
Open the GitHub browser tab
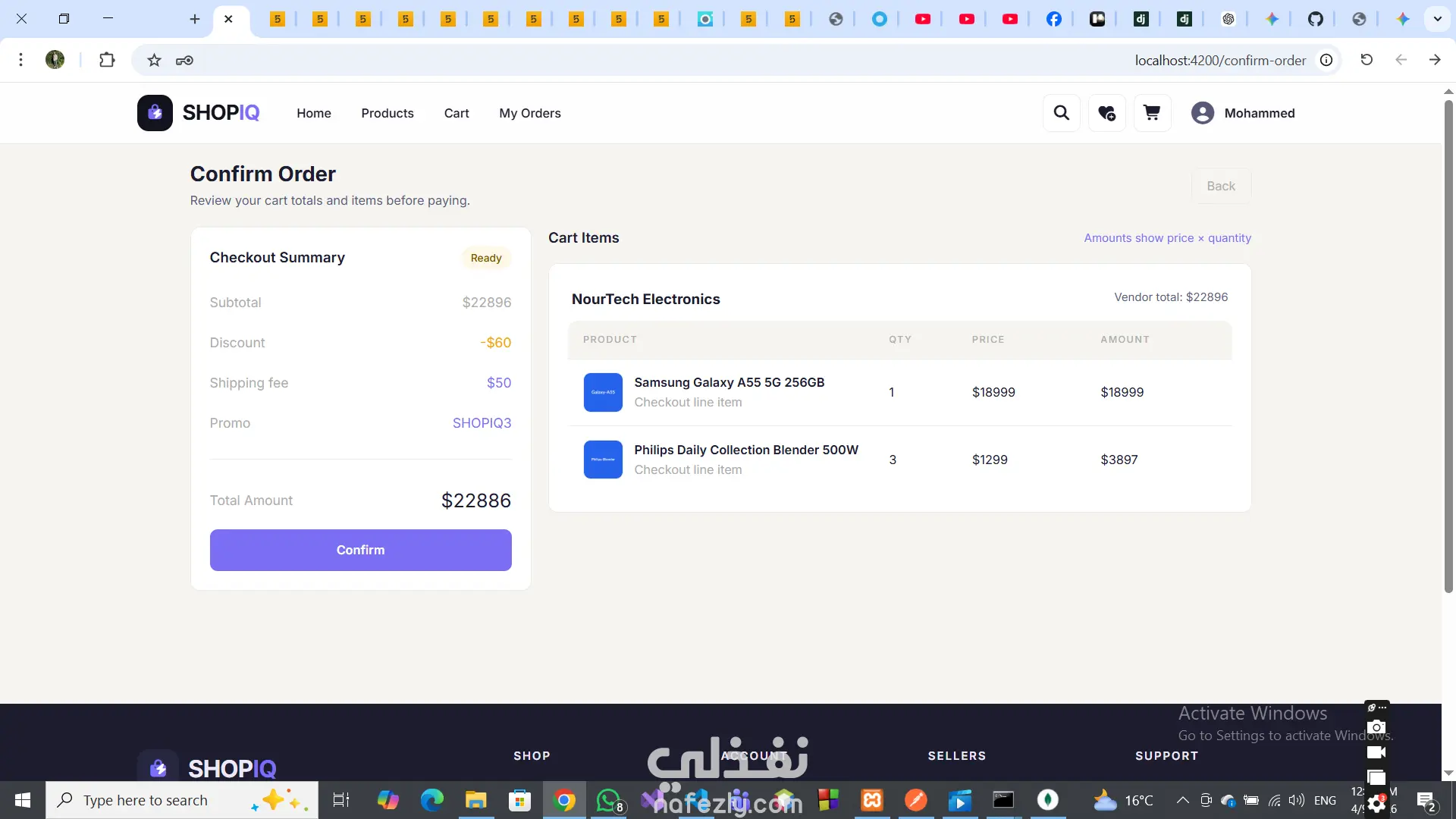(x=1315, y=19)
